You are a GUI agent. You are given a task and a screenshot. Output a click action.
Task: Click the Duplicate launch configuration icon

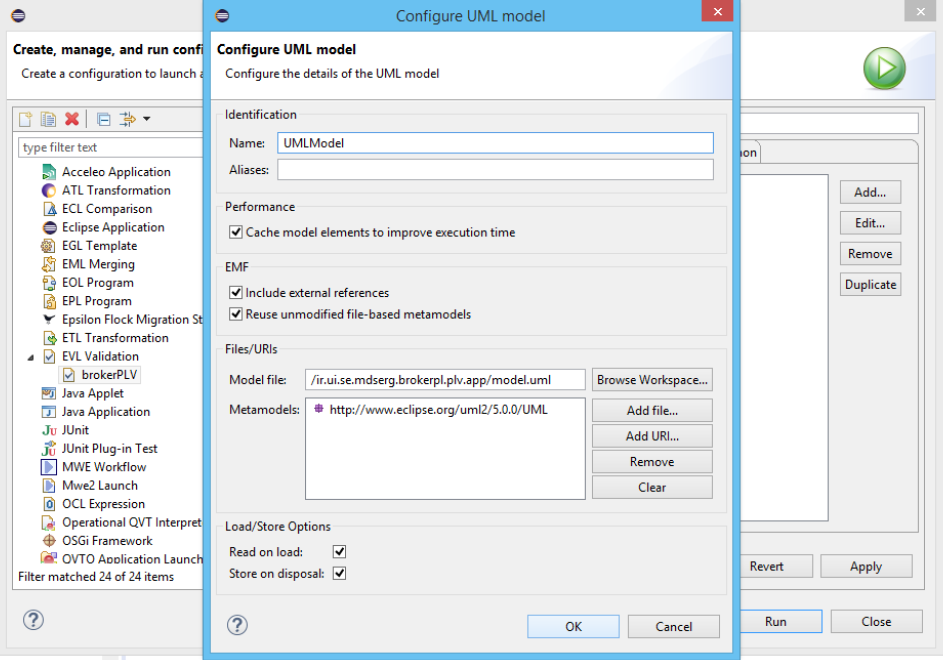pyautogui.click(x=48, y=119)
